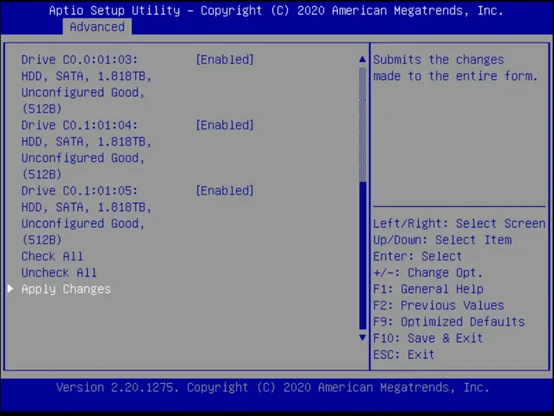Select Apply Changes entry

[x=66, y=289]
